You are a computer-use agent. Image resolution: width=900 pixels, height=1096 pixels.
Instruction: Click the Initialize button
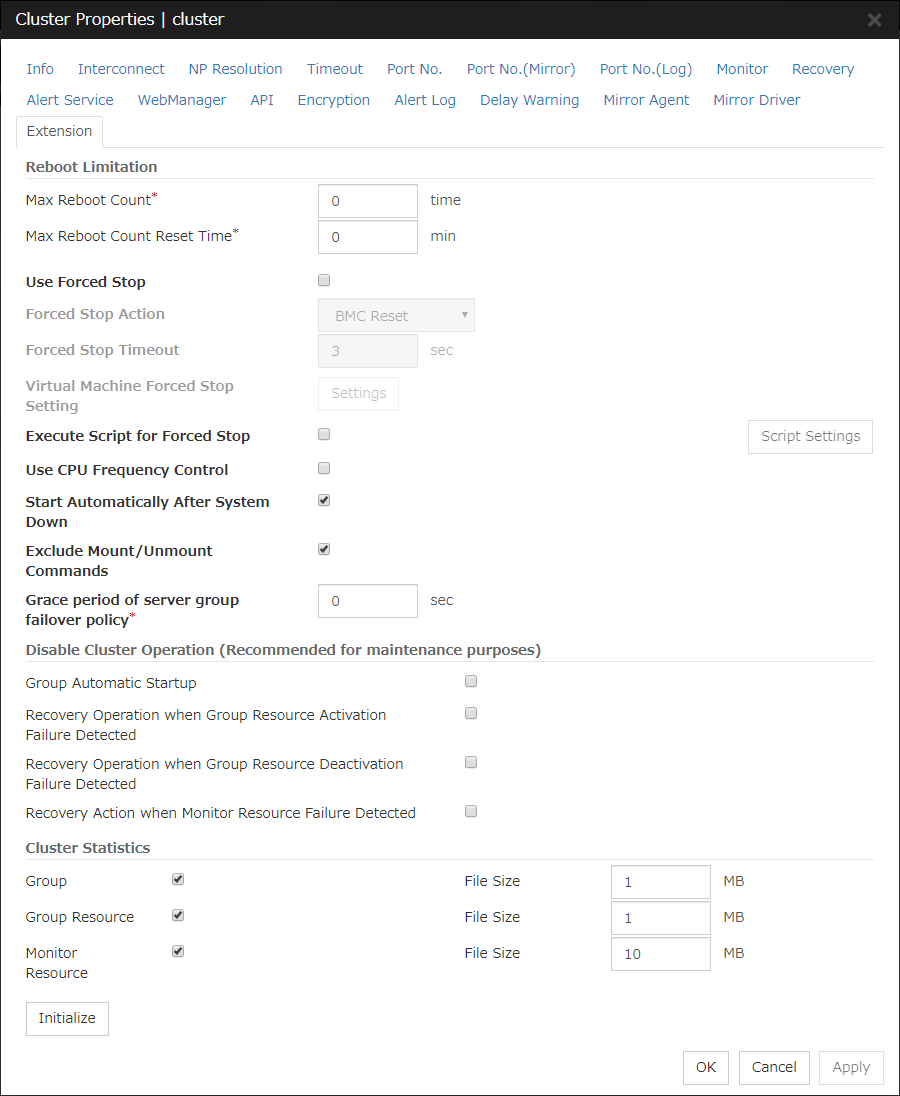coord(67,1019)
